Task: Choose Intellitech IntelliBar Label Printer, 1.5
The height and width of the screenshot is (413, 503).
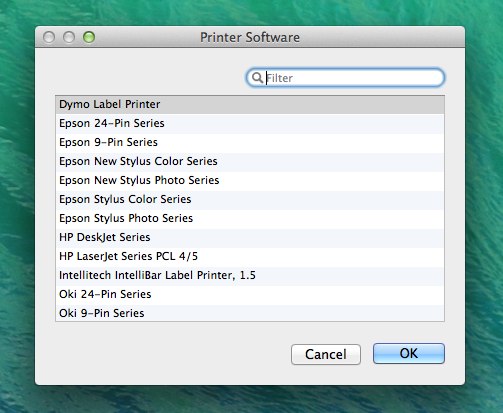Action: click(x=250, y=276)
